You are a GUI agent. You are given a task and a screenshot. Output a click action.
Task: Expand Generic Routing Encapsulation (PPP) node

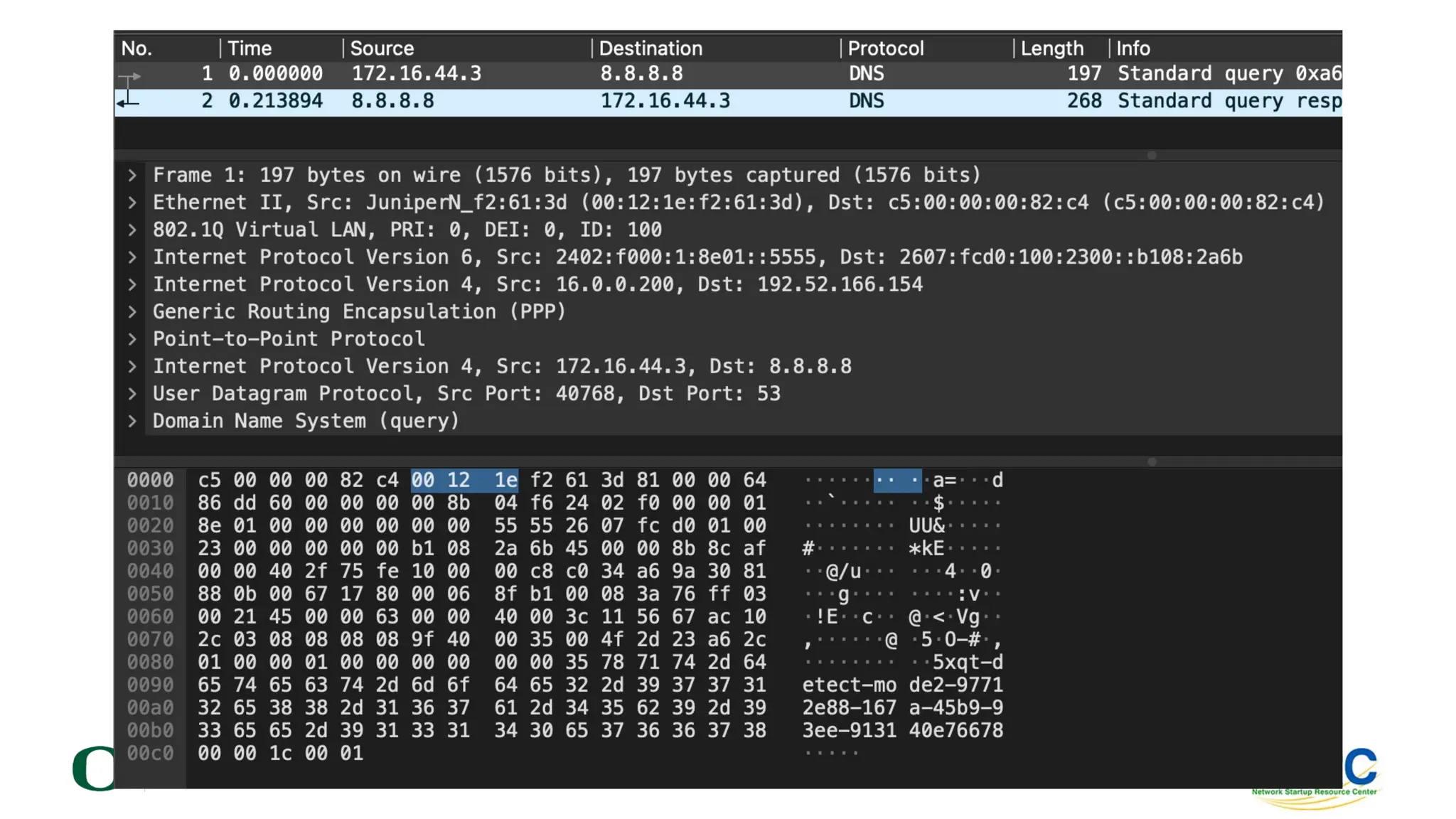tap(132, 312)
